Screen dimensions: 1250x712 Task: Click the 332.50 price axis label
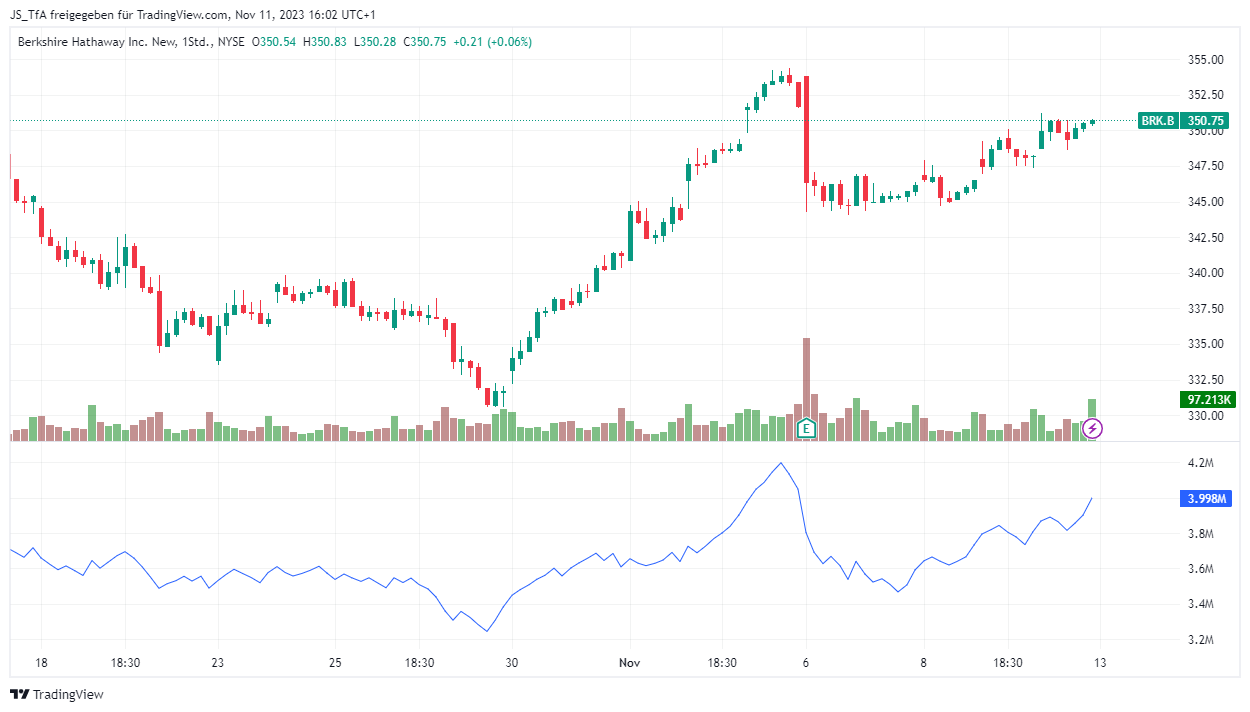coord(1205,380)
